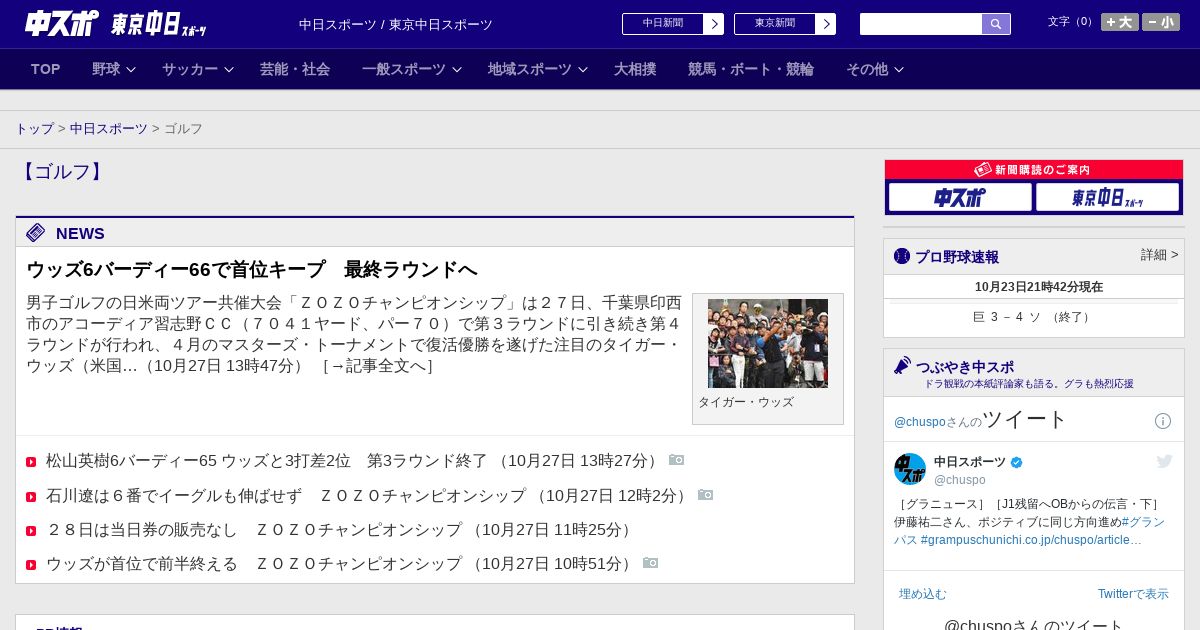Screen dimensions: 1200x630
Task: Click the 記事全文へ read-more link
Action: [377, 366]
